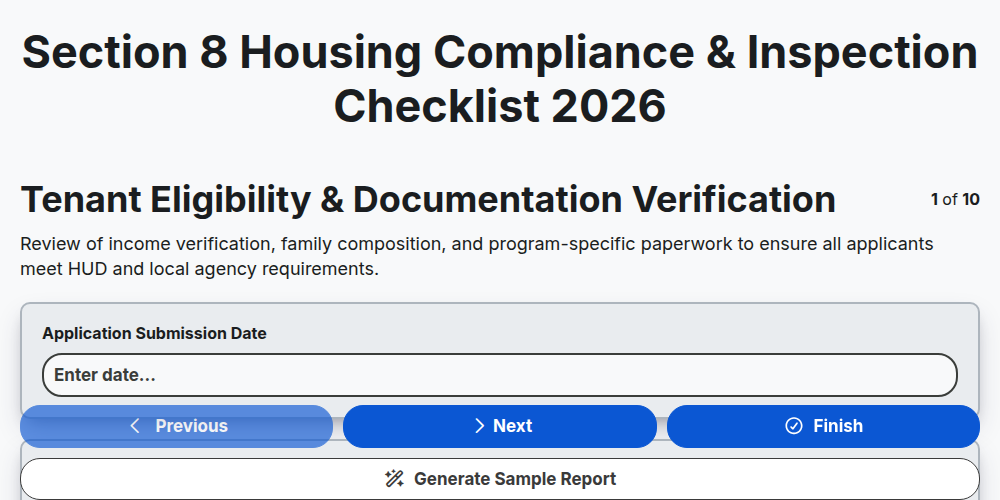Click the 'Checklist 2026' title line

[x=500, y=106]
